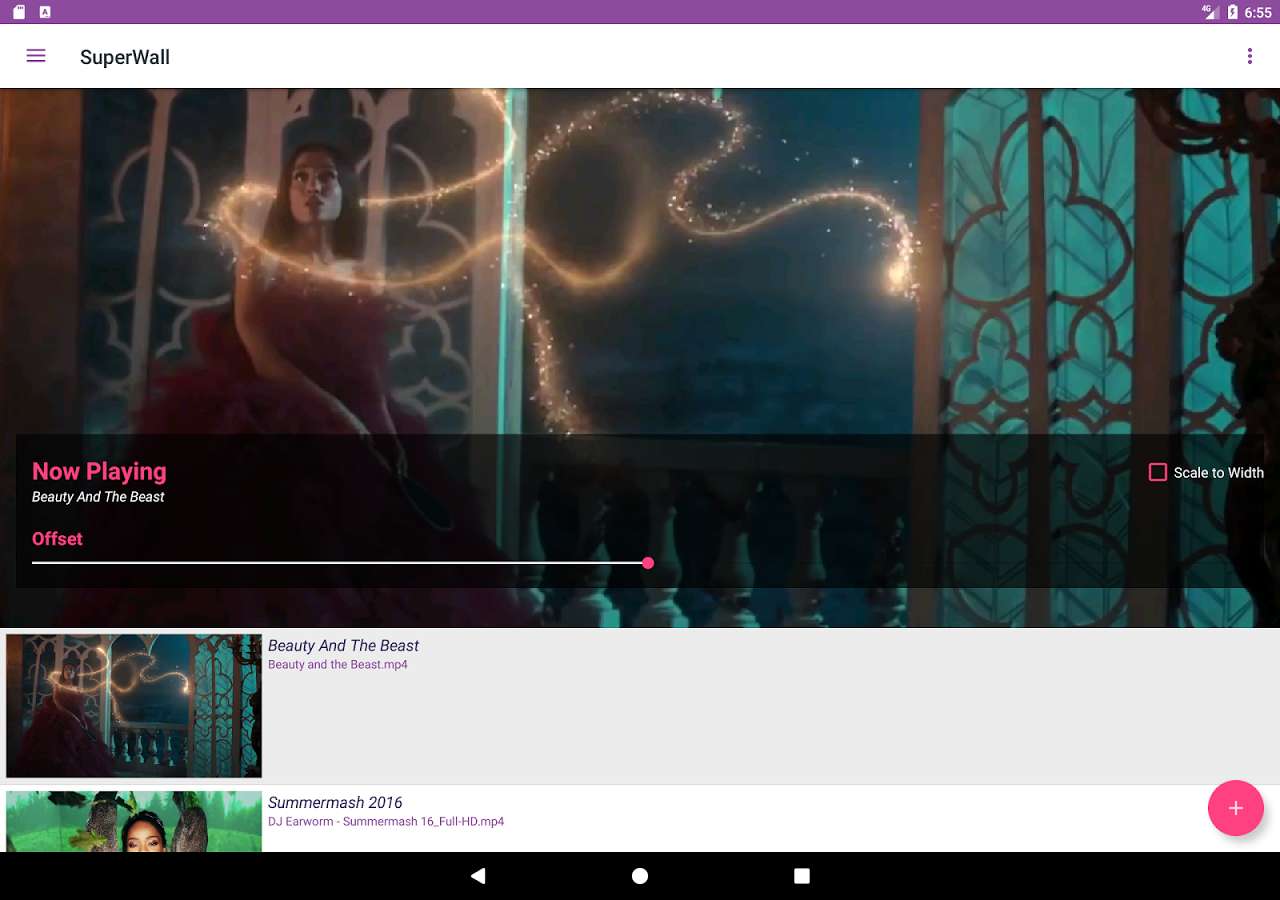Tap the Now Playing heading

[x=99, y=471]
